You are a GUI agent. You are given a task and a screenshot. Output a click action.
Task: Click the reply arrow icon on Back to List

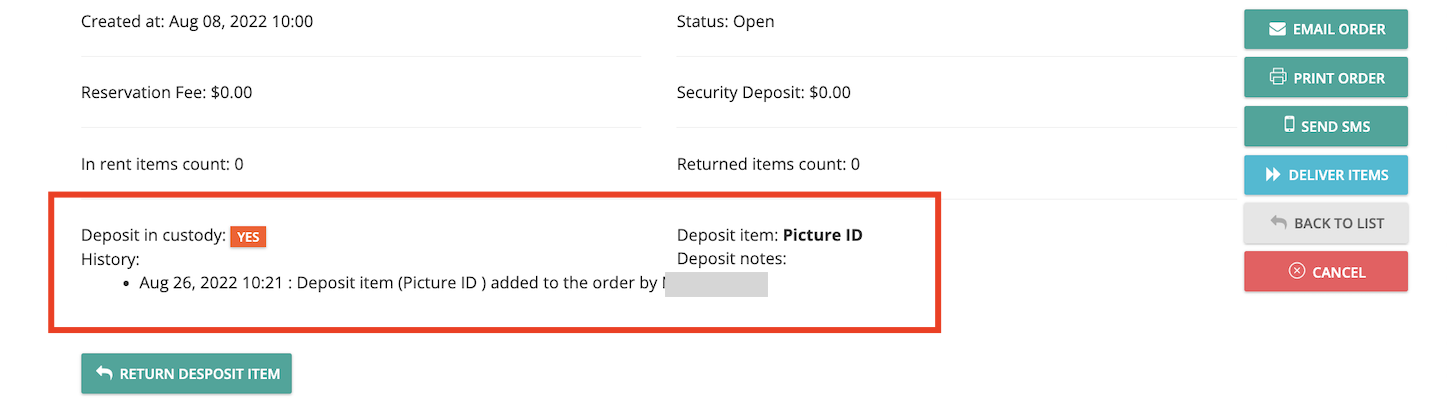tap(1278, 223)
